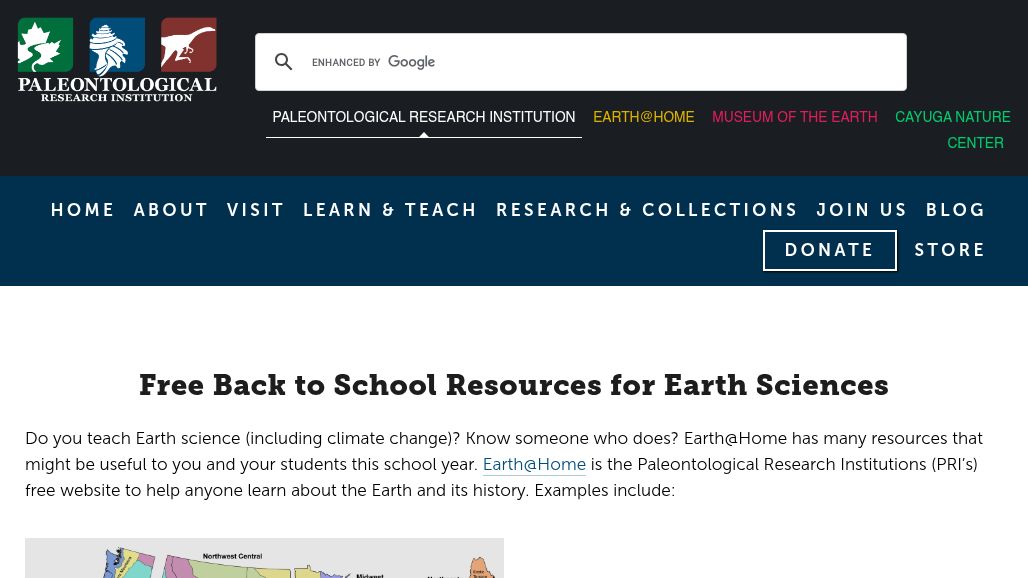Click the blue fossil shell logo tile

pyautogui.click(x=117, y=45)
